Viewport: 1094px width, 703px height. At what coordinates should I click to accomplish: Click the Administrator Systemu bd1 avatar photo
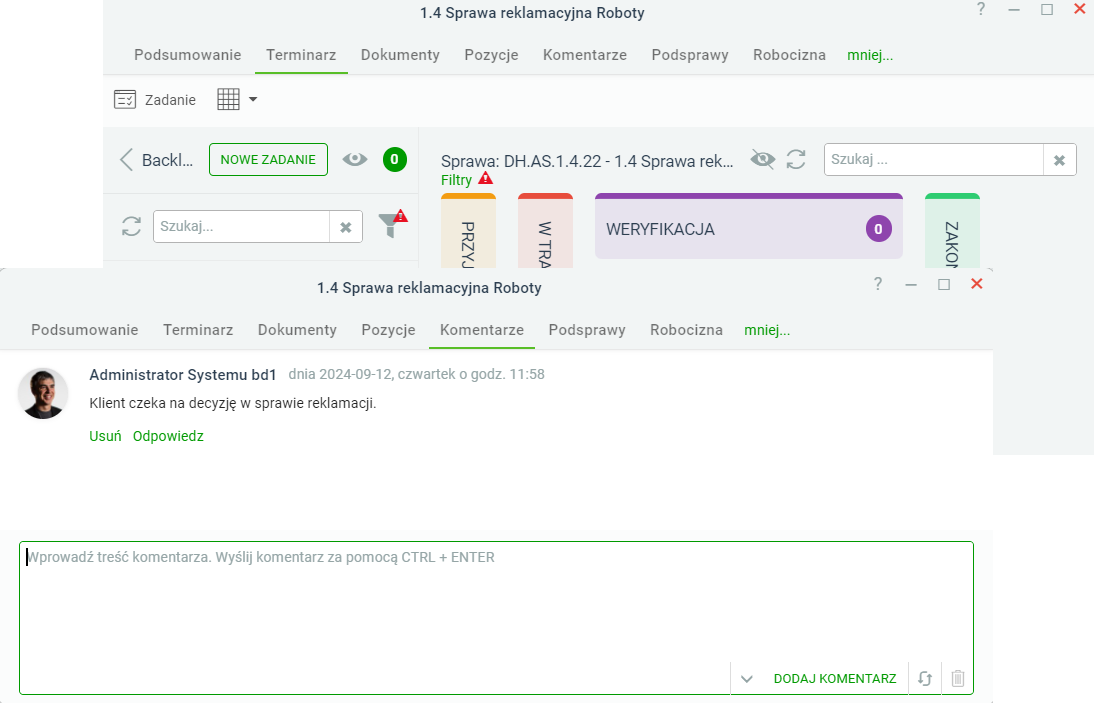[x=43, y=394]
